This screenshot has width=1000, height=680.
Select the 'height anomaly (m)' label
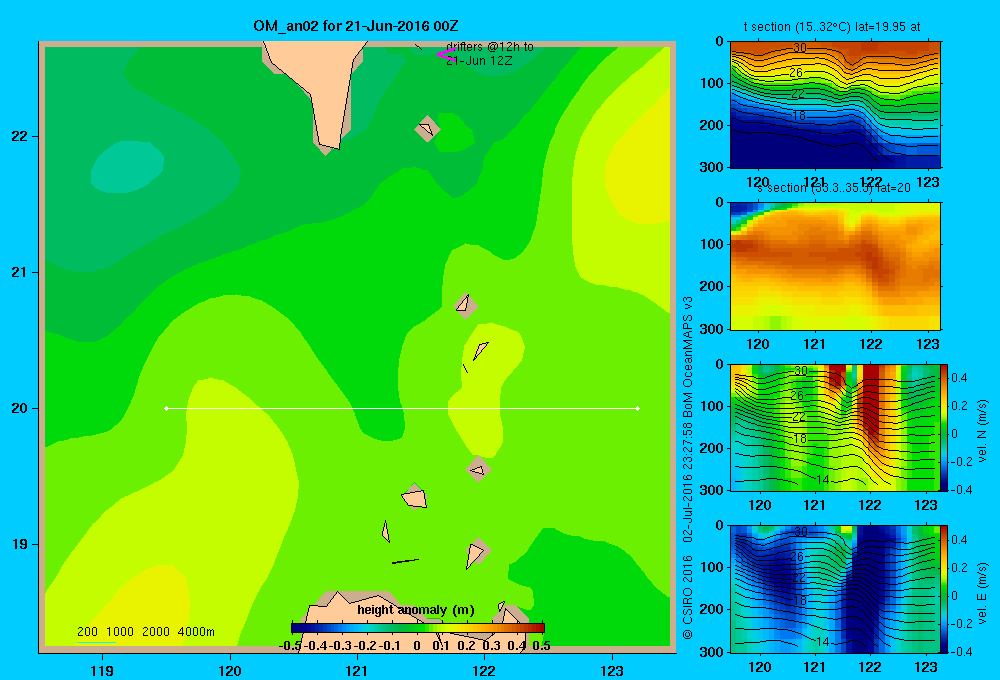coord(416,610)
